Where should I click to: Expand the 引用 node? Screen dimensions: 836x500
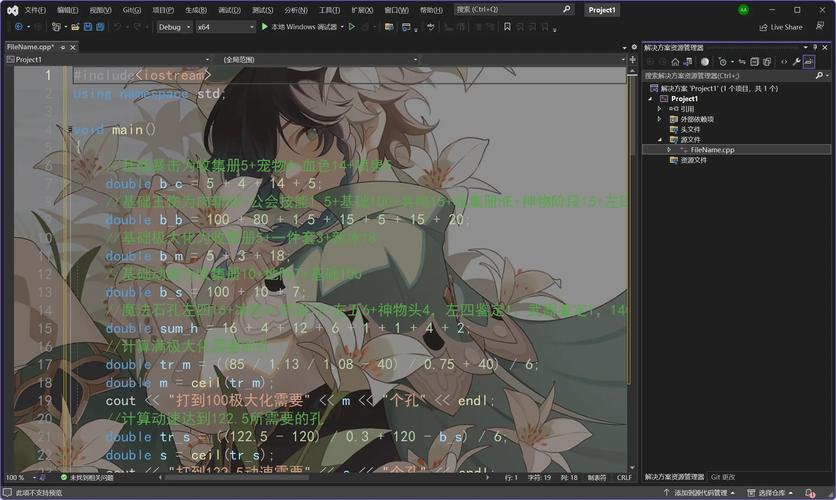(x=659, y=109)
